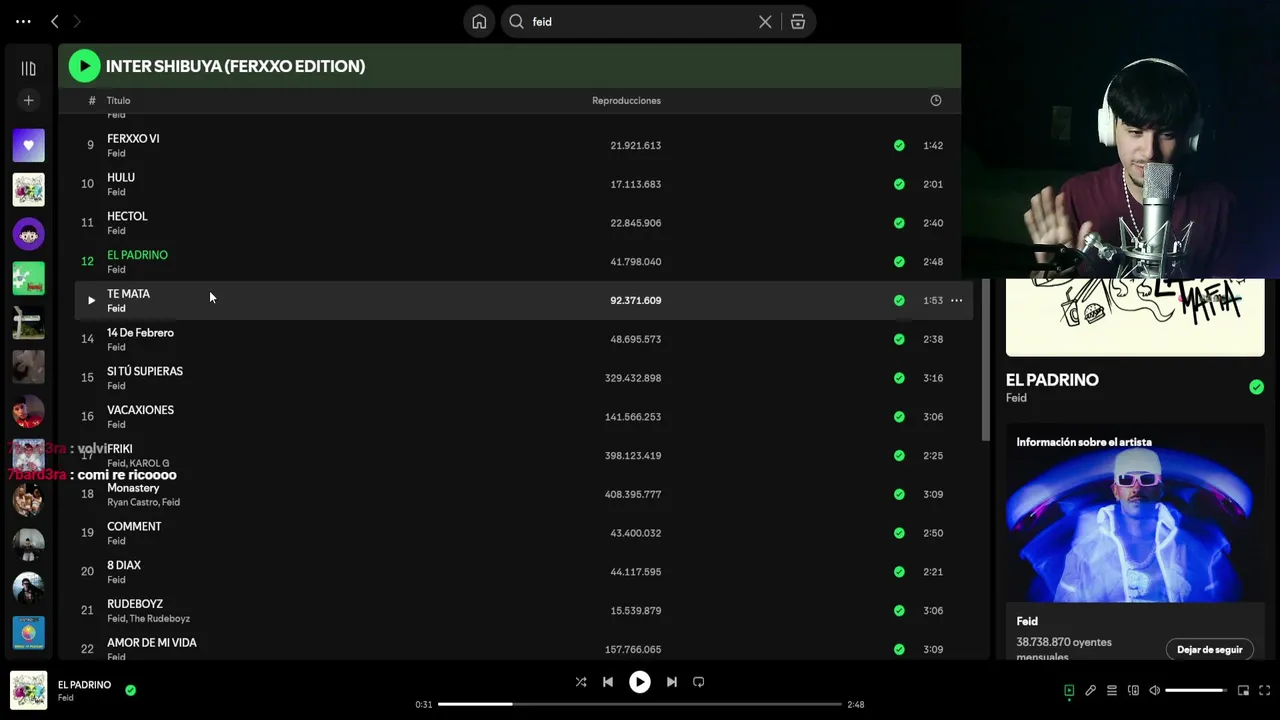
Task: Click the track list vertical scrollbar
Action: (x=985, y=360)
